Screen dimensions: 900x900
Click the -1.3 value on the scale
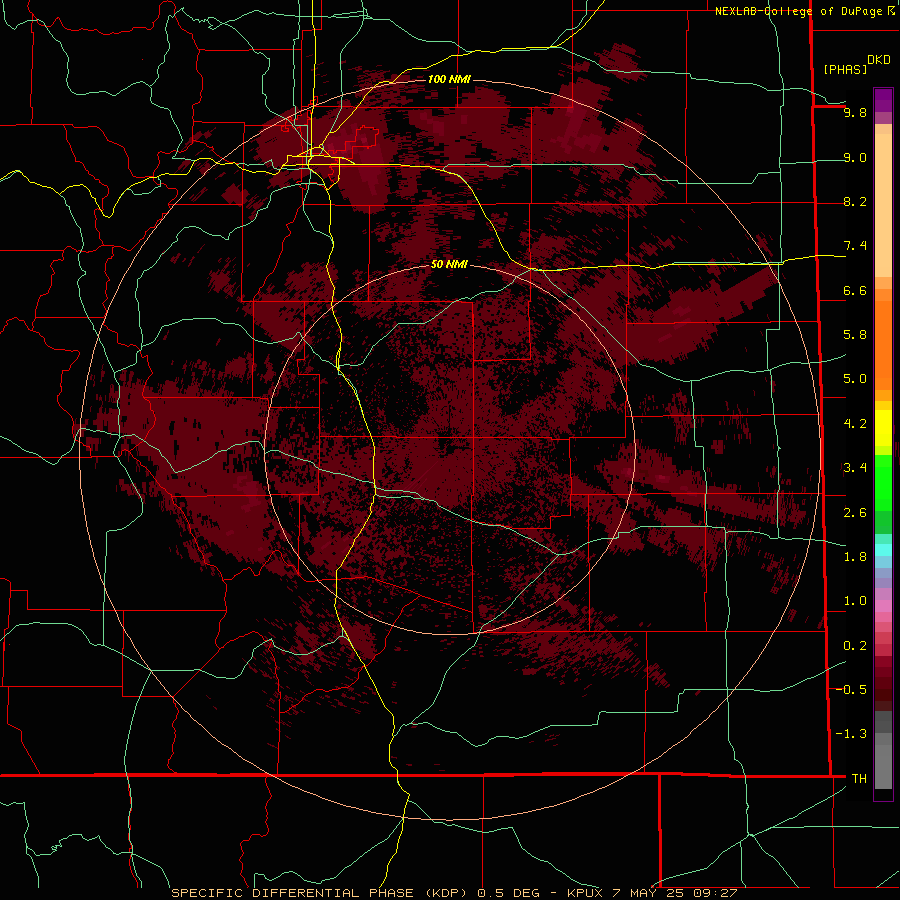click(851, 734)
